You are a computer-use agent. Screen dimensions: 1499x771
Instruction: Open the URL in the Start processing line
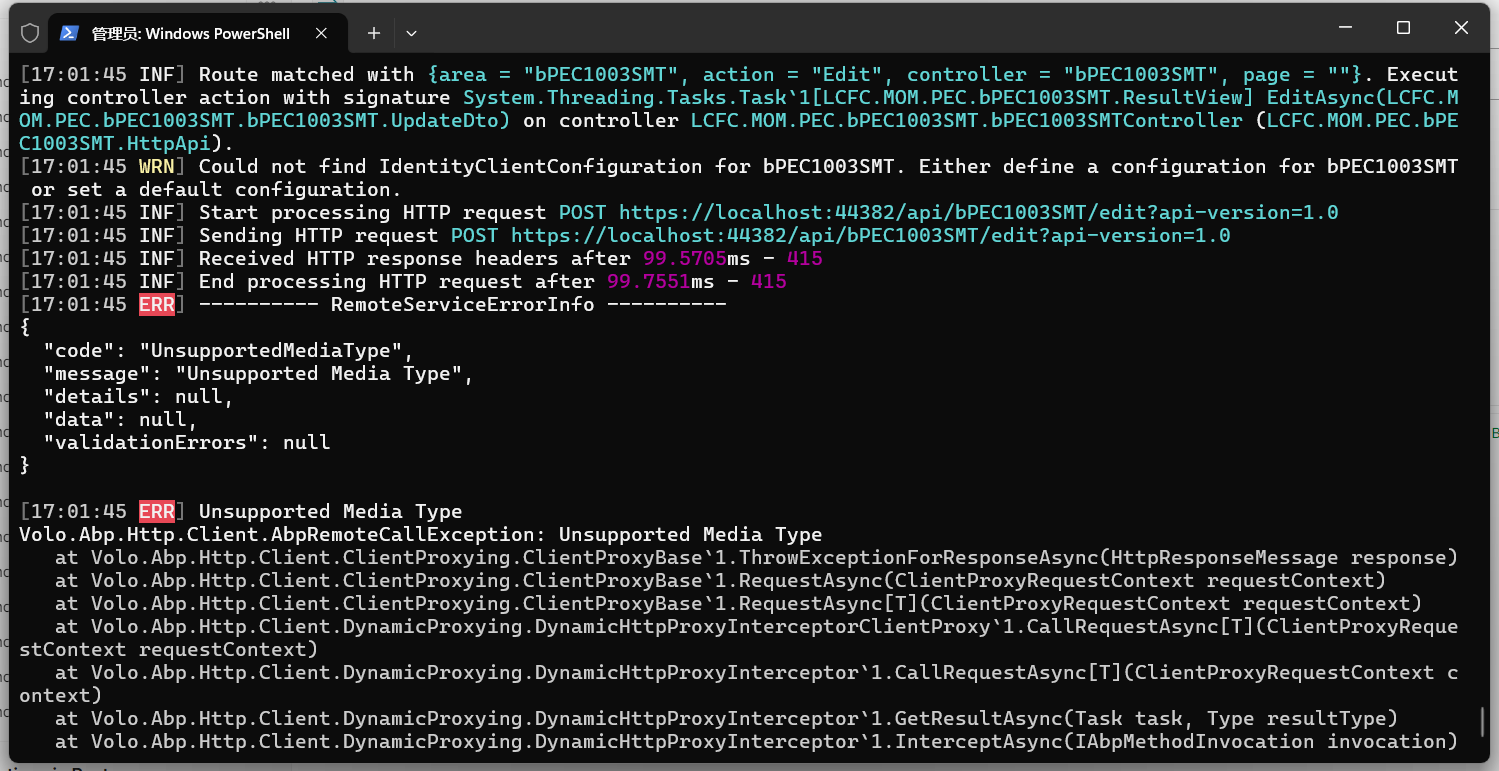pyautogui.click(x=978, y=212)
